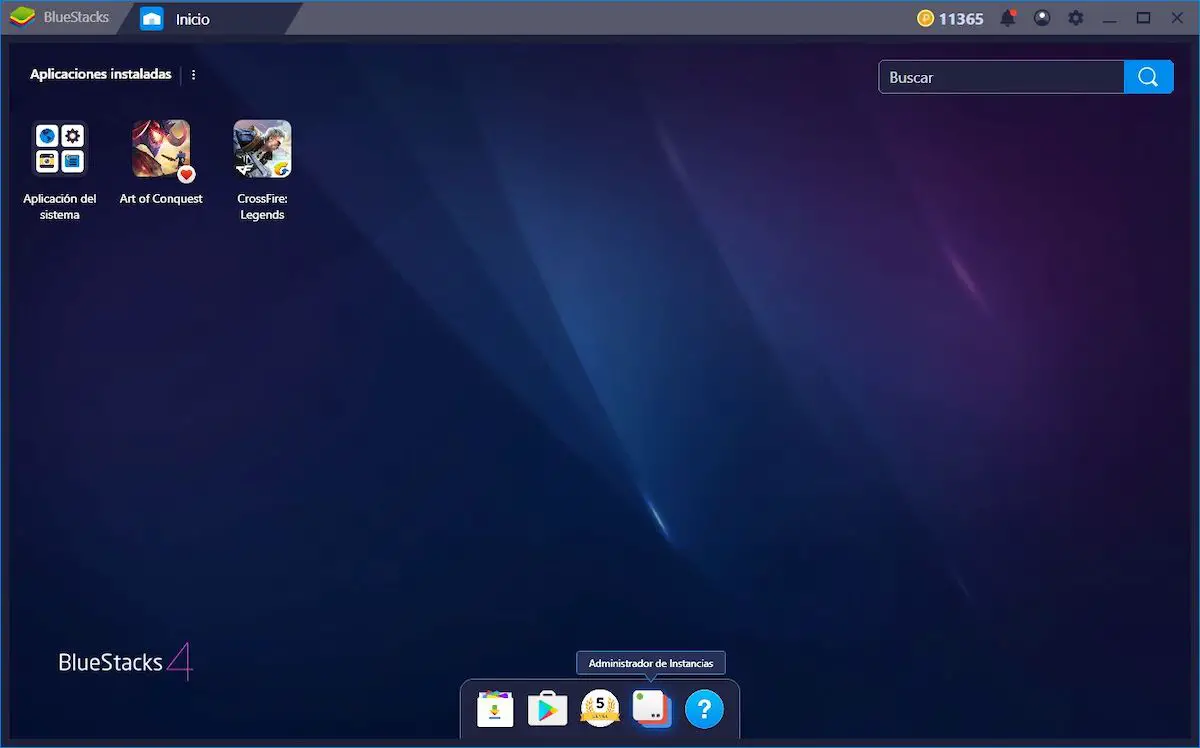
Task: Launch Art of Conquest game
Action: 161,149
